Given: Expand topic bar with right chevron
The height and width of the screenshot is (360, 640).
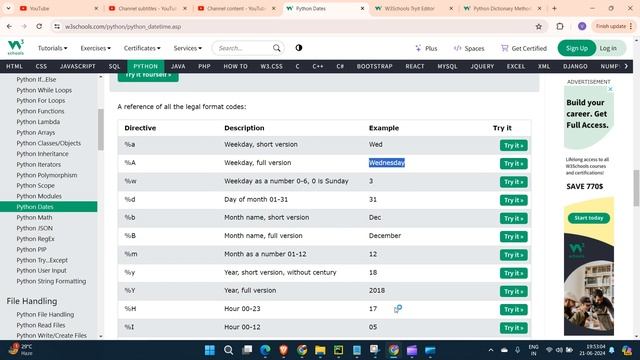Looking at the screenshot, I should [x=626, y=66].
